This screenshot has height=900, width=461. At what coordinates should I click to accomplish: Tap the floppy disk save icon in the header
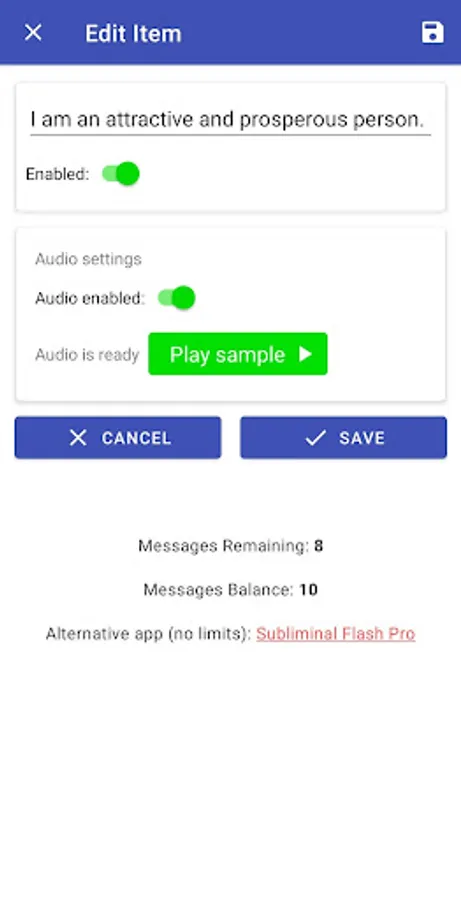click(x=432, y=33)
